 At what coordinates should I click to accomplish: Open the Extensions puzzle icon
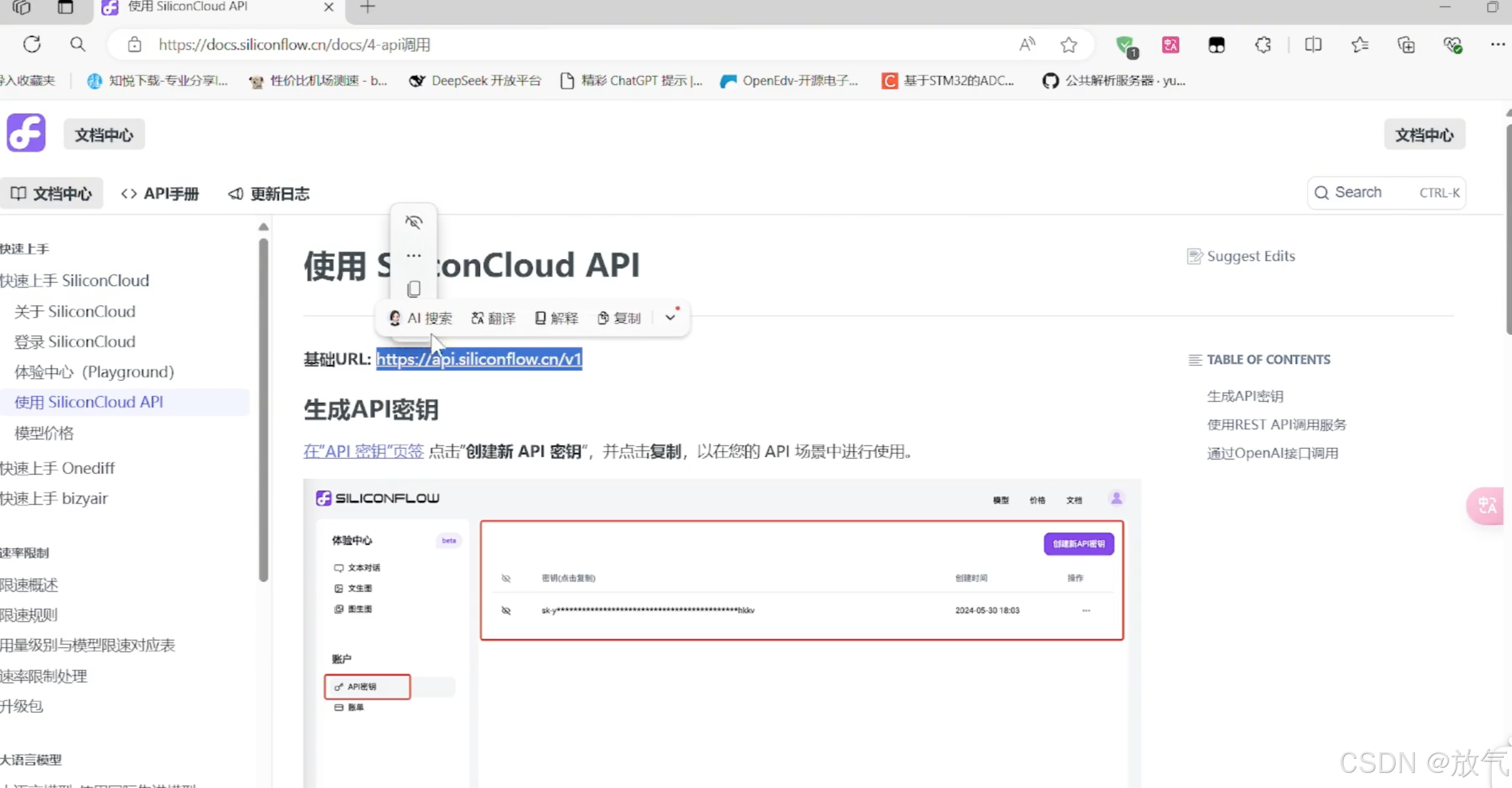1263,45
